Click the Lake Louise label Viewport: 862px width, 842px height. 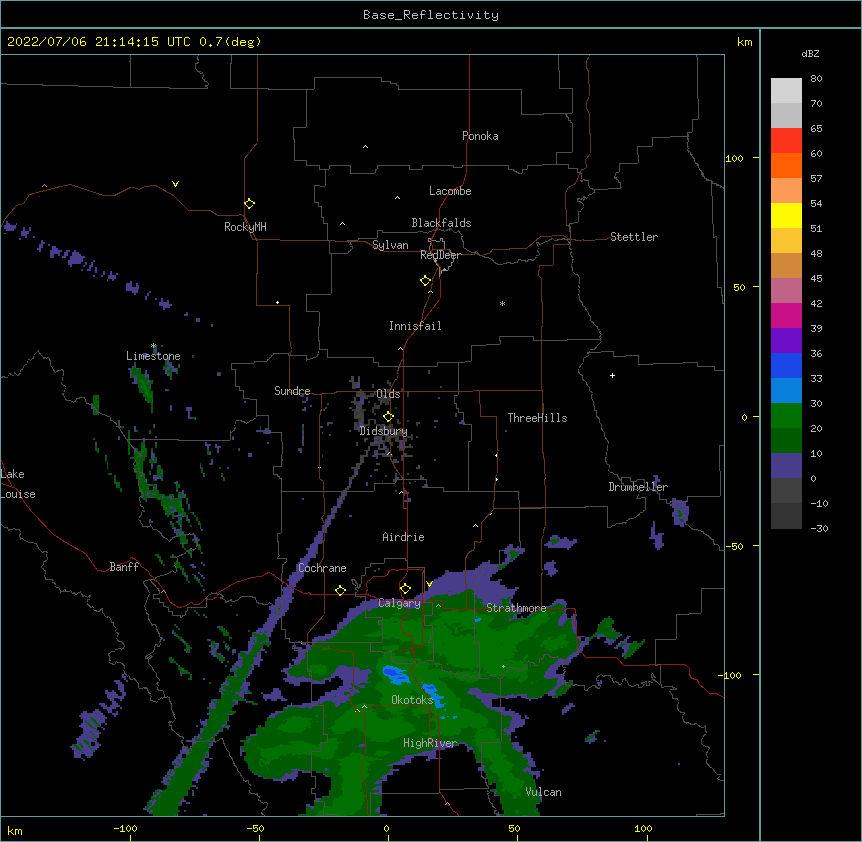[18, 484]
